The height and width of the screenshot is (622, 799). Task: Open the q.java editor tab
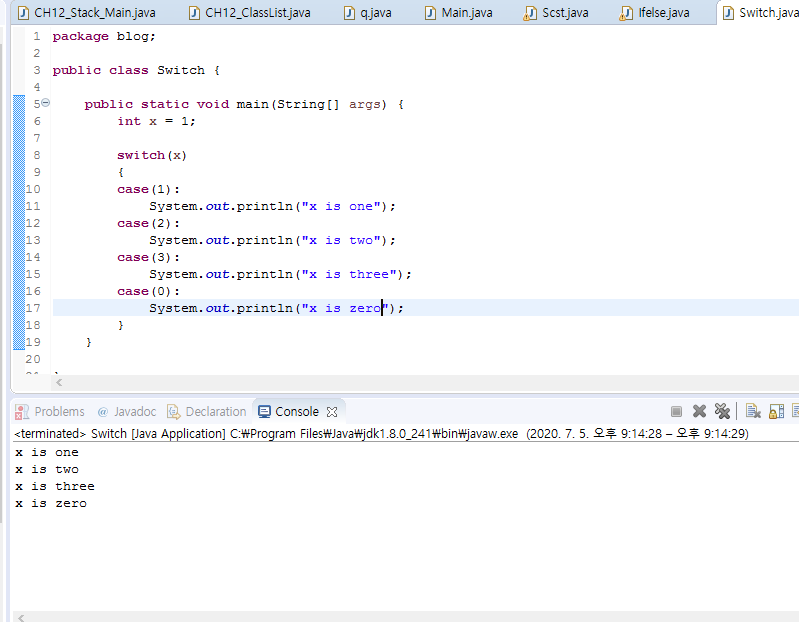[368, 13]
